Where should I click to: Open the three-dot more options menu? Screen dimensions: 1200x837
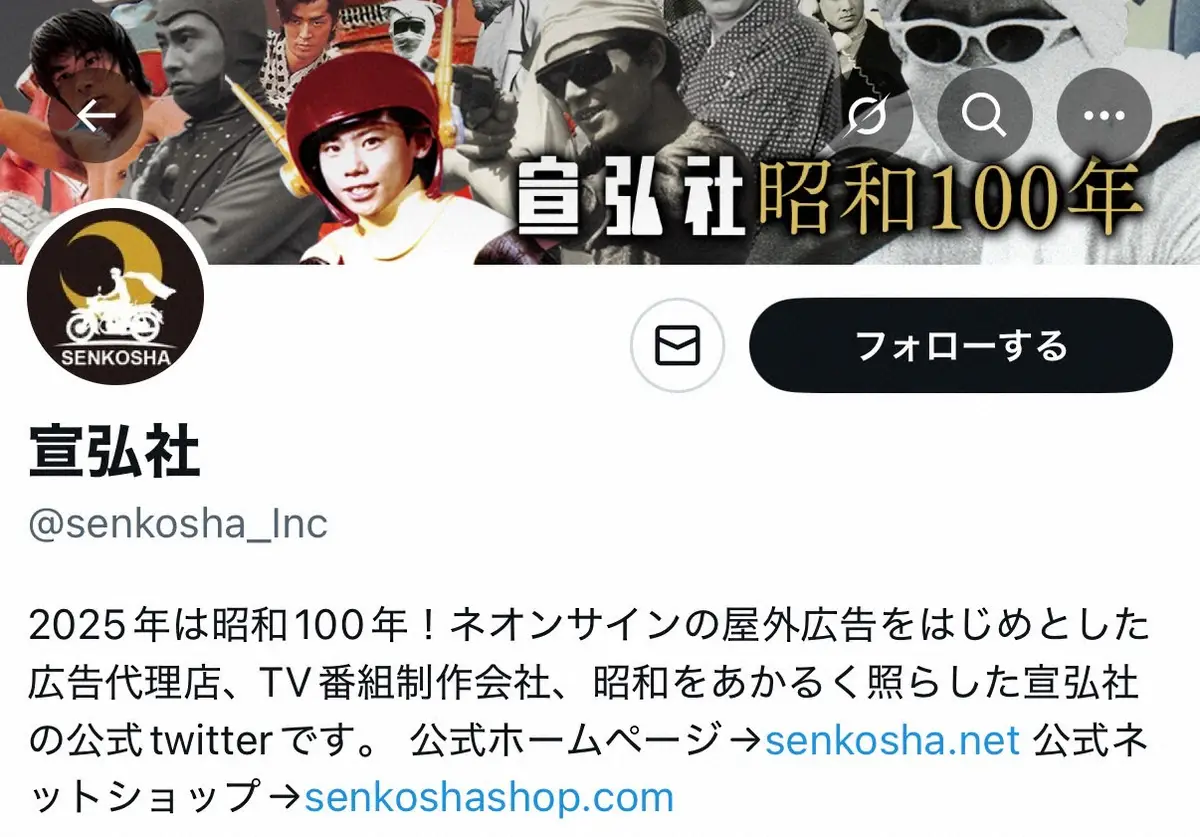pos(1104,118)
